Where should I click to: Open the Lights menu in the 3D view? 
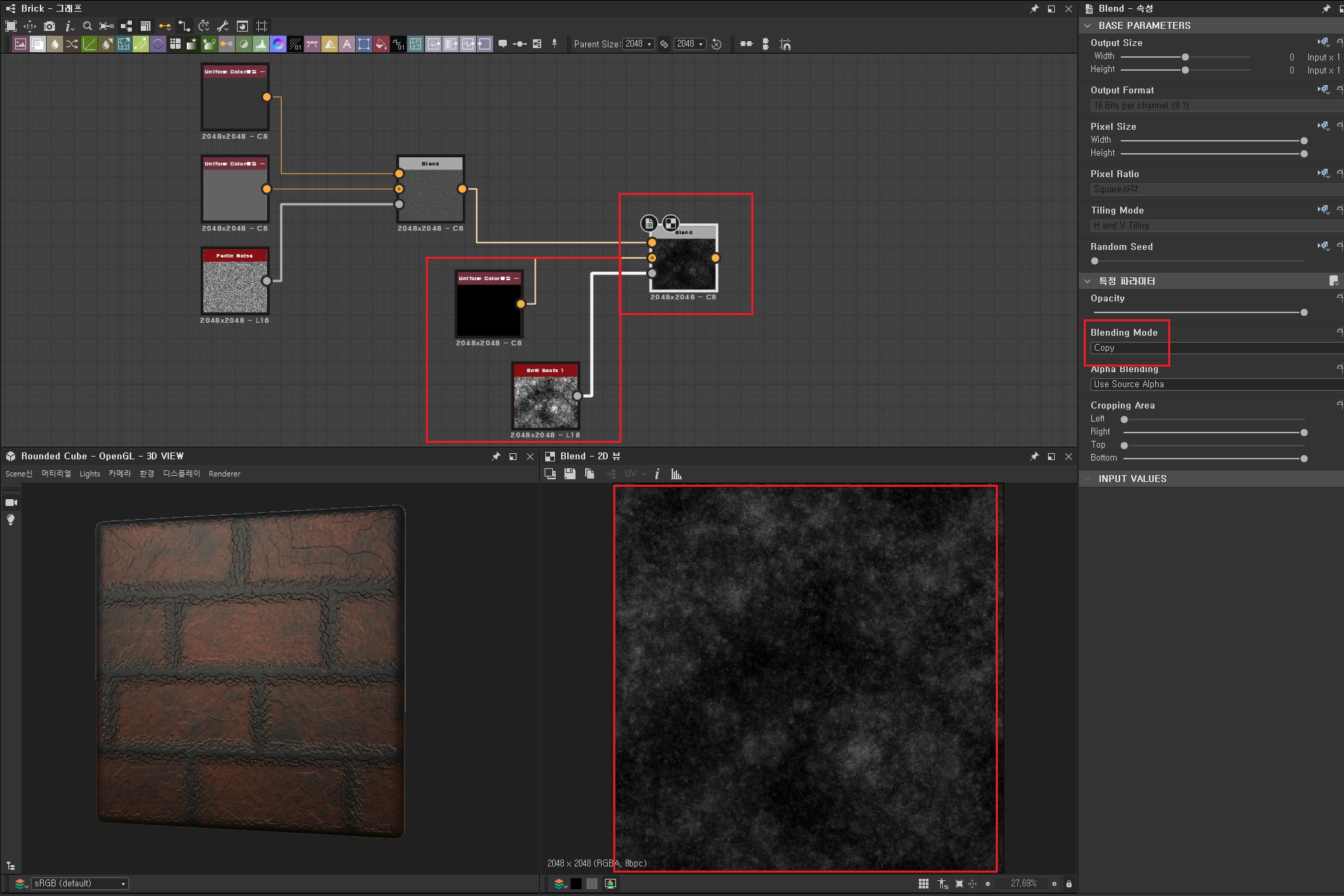(89, 474)
